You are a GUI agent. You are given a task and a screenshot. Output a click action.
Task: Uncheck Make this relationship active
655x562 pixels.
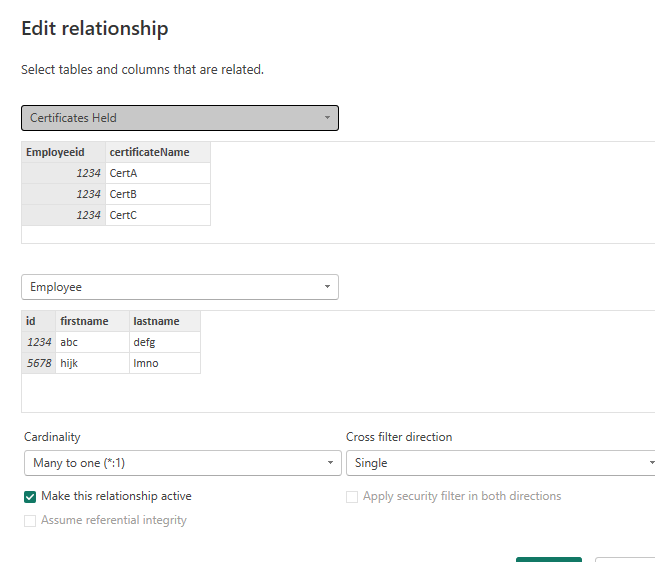[x=30, y=497]
